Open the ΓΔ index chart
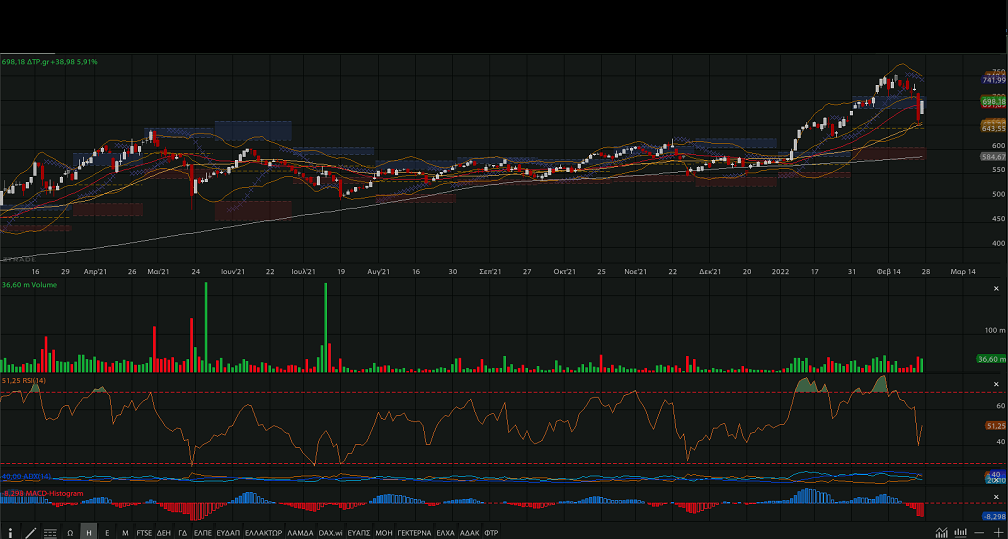Image resolution: width=1008 pixels, height=539 pixels. click(x=182, y=533)
